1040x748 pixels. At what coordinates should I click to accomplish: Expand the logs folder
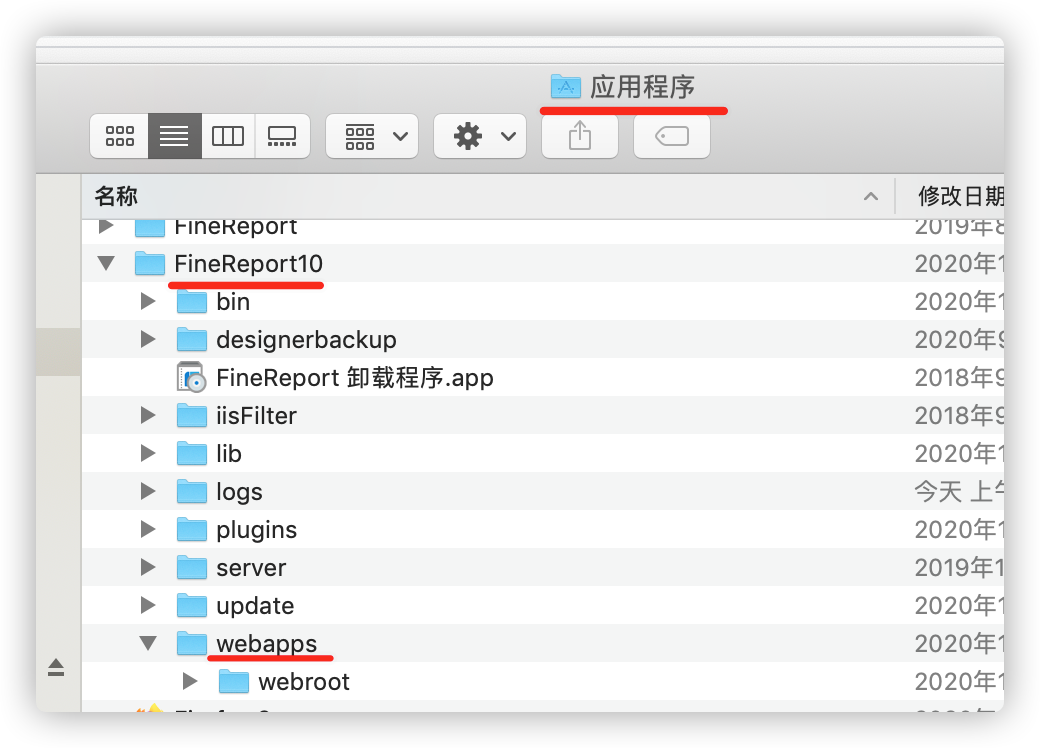pyautogui.click(x=149, y=491)
